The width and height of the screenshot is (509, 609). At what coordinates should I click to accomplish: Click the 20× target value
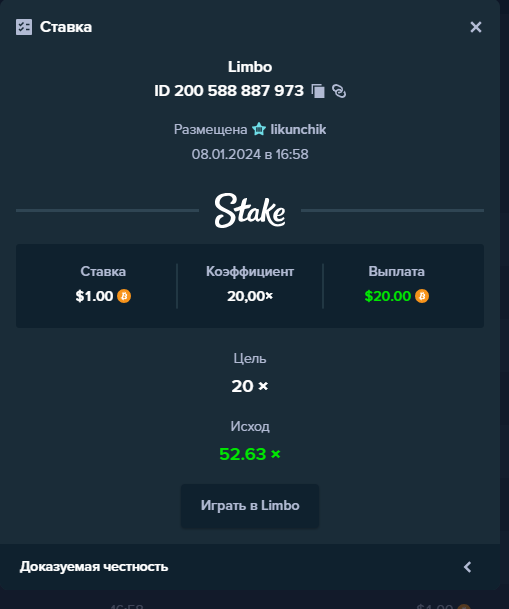click(250, 386)
